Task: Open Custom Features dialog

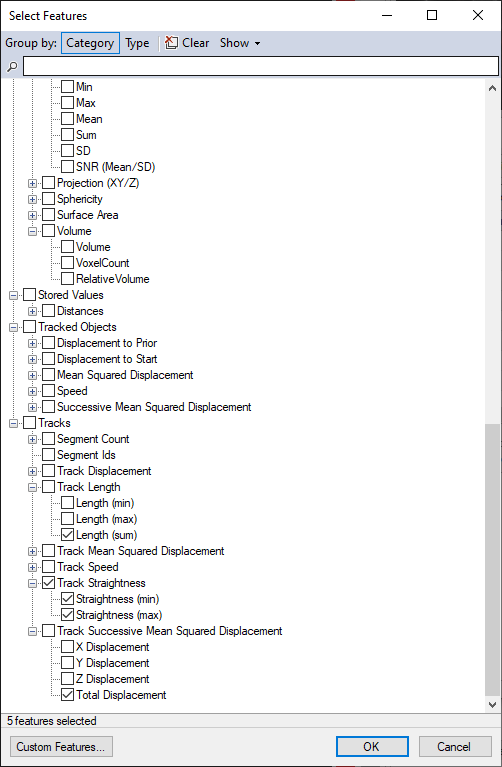Action: click(x=61, y=746)
